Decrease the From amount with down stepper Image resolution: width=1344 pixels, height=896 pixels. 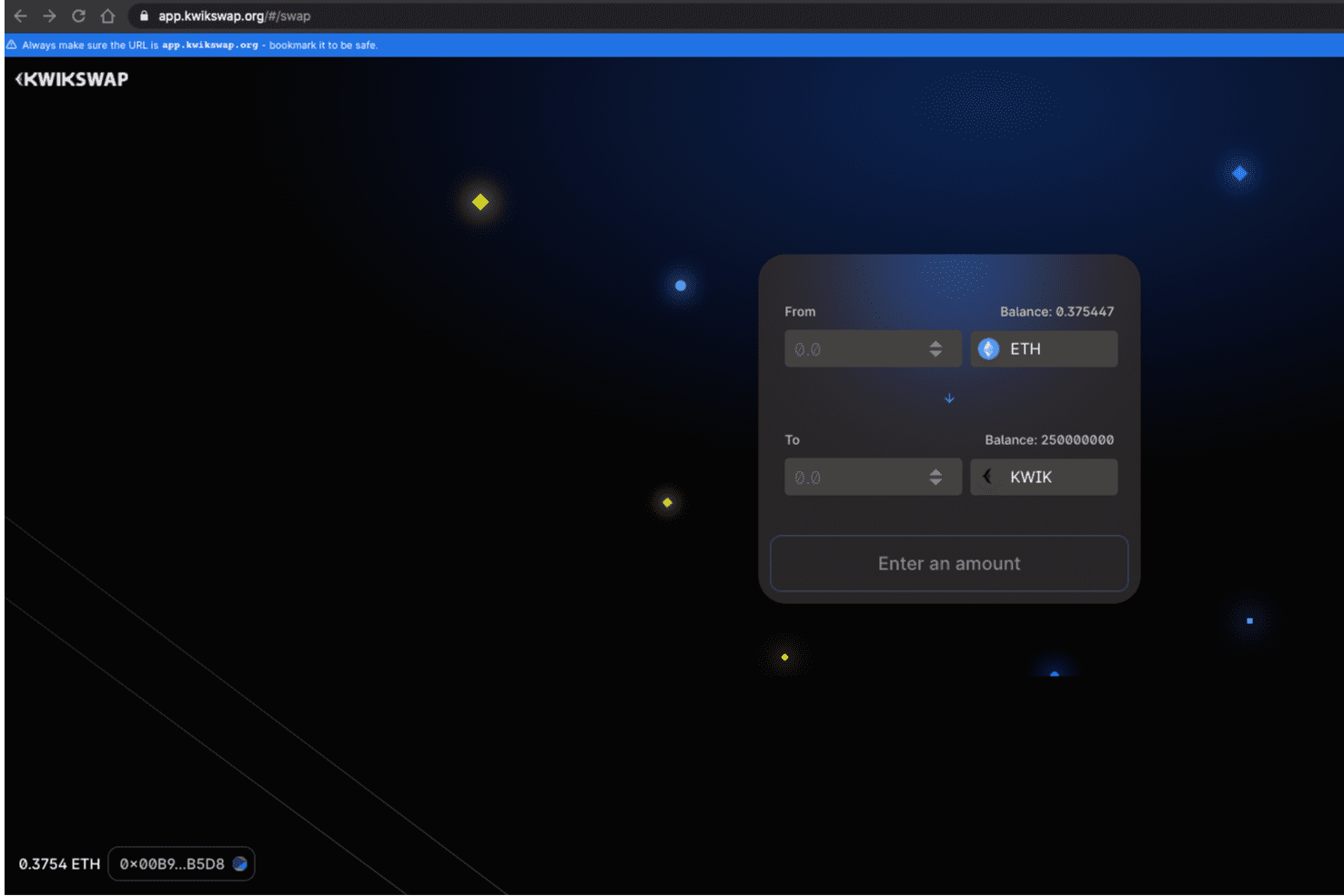tap(935, 354)
